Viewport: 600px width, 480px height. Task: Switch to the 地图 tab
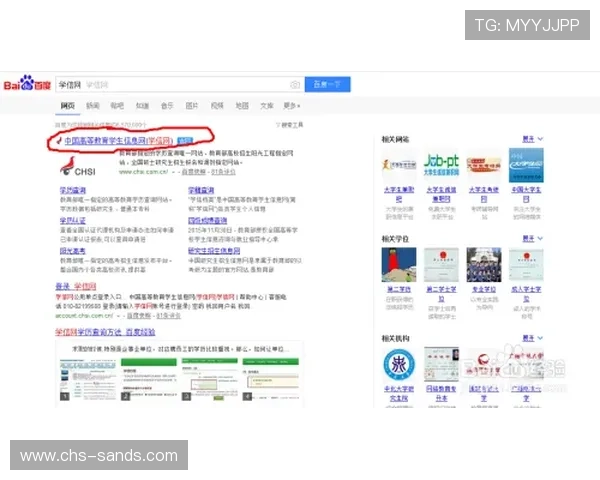(242, 106)
